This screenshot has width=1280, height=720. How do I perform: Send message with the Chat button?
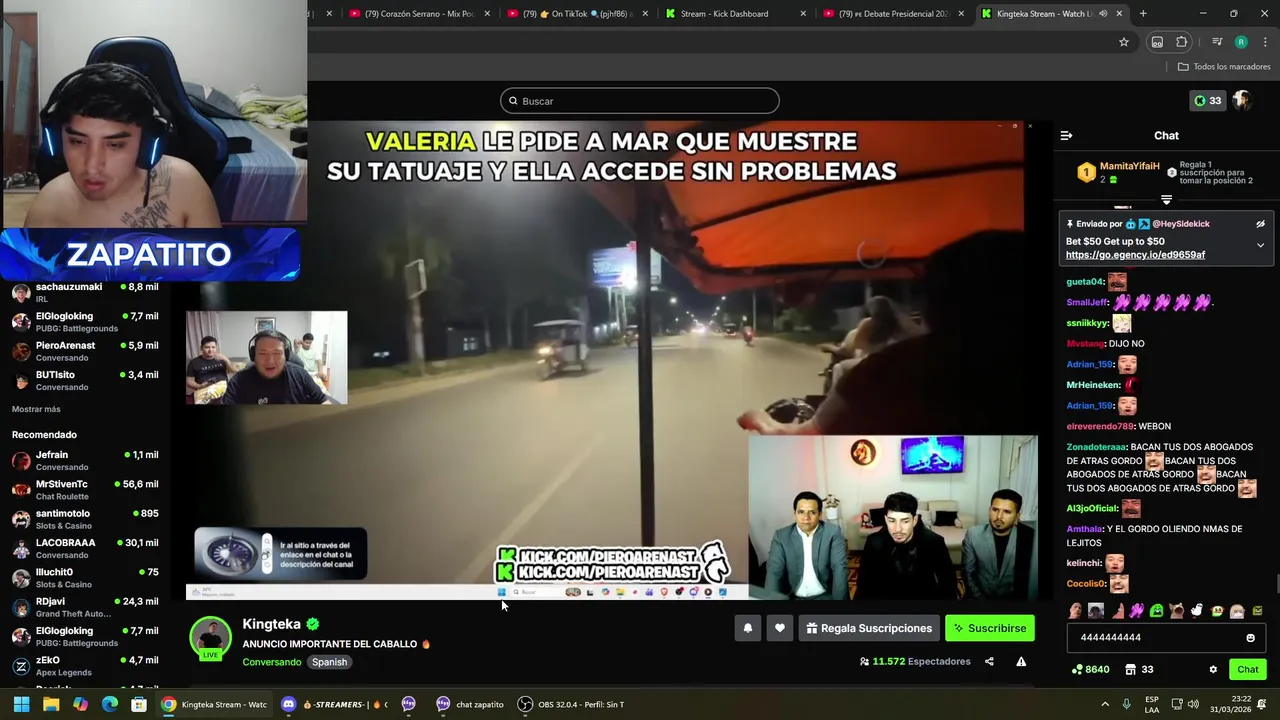point(1247,669)
